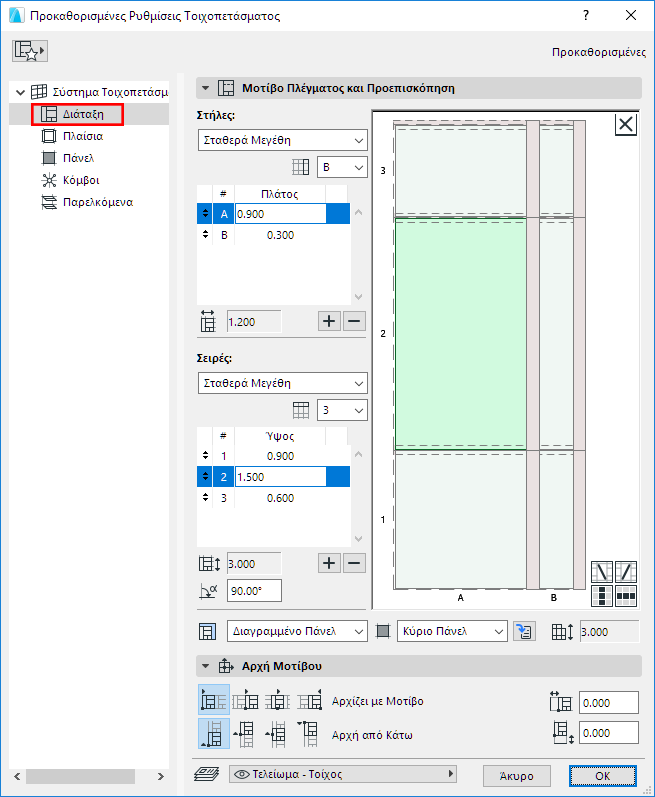Open the Στήλες sizing method dropdown
Screen dimensions: 655x797
click(283, 140)
